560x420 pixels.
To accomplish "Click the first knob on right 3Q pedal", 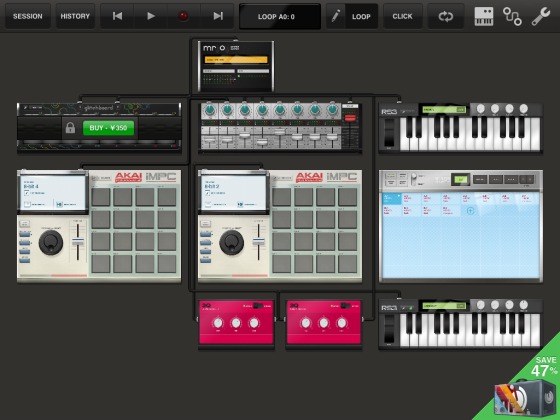I will pos(306,323).
